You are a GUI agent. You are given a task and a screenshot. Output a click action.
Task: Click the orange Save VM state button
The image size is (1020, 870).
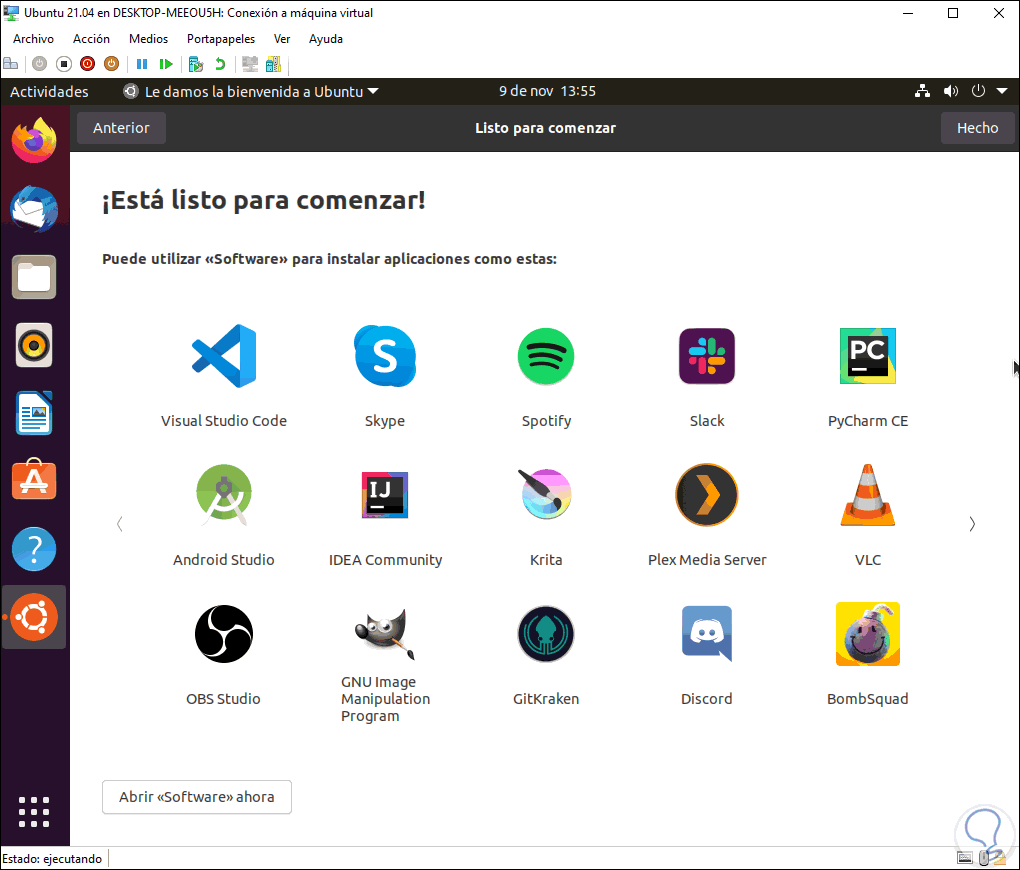(x=112, y=64)
